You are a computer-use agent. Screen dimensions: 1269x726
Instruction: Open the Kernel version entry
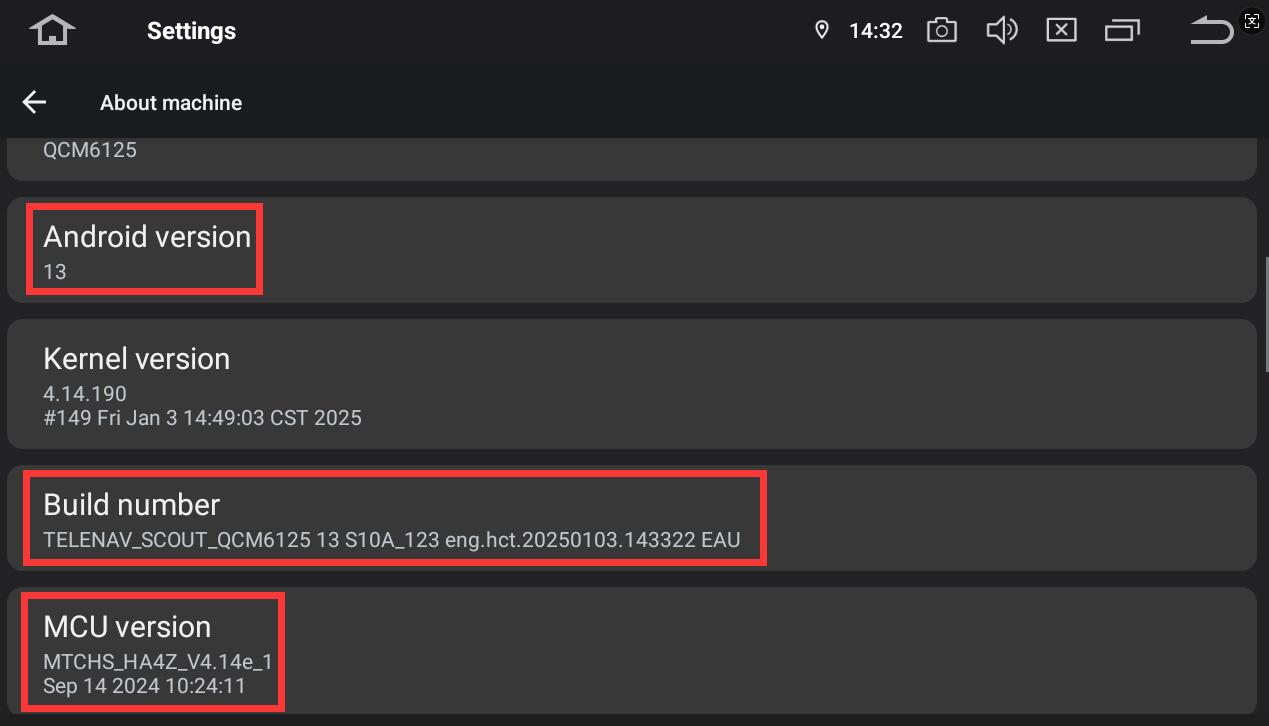(x=632, y=384)
